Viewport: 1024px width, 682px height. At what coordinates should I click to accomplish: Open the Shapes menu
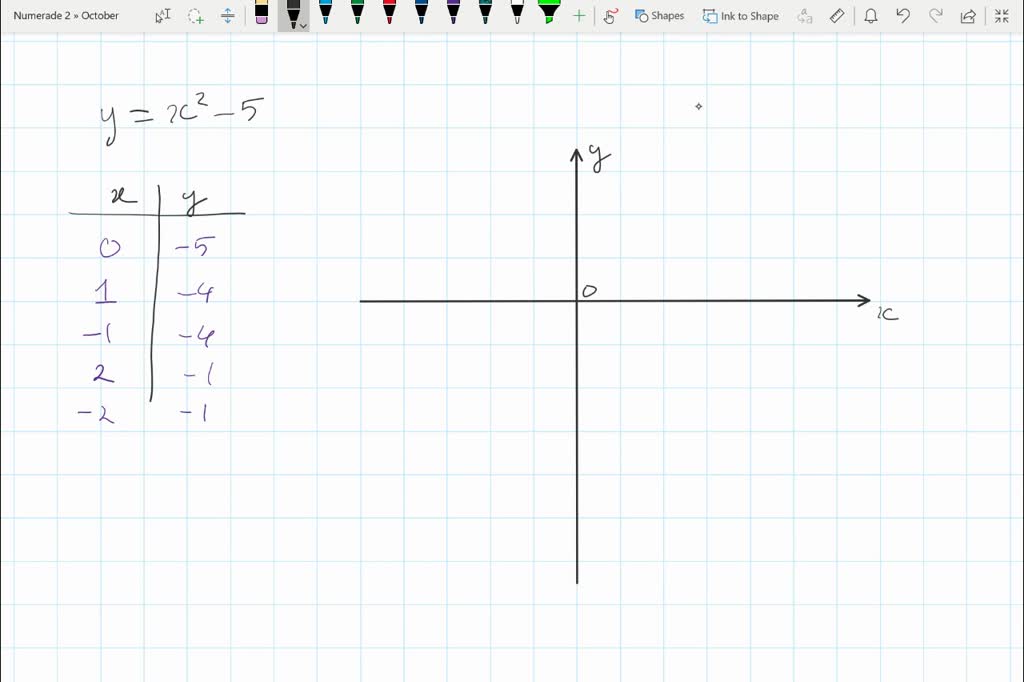tap(660, 16)
